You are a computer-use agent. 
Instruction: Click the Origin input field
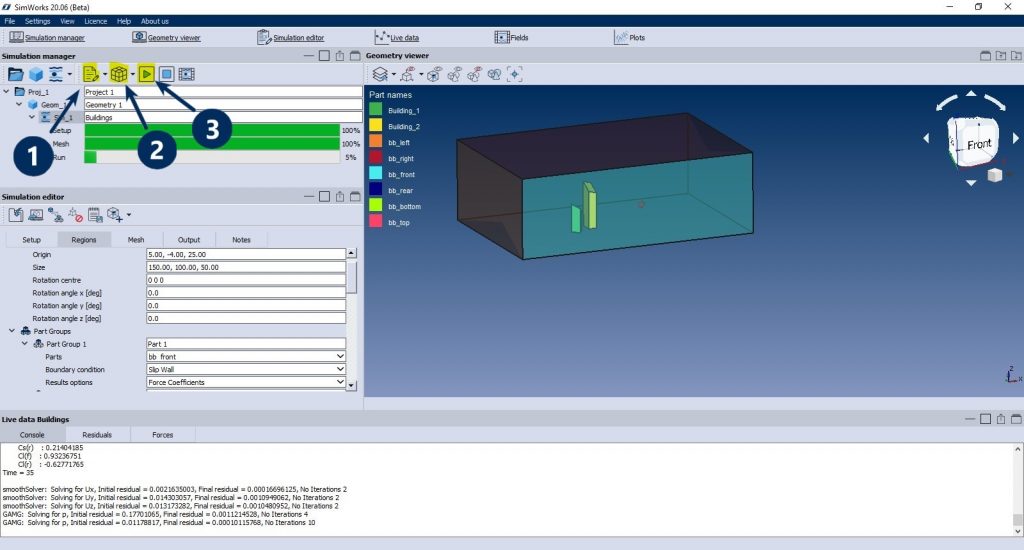click(246, 254)
